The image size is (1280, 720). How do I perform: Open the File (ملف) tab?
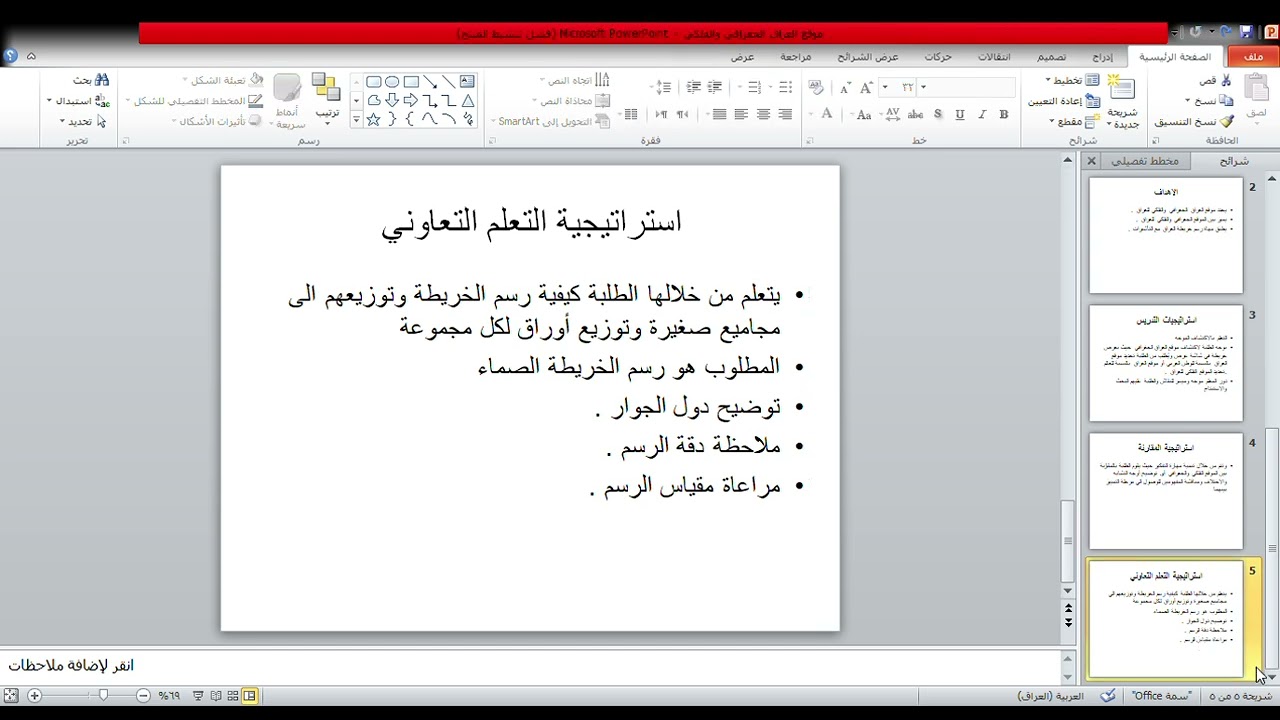(1253, 57)
